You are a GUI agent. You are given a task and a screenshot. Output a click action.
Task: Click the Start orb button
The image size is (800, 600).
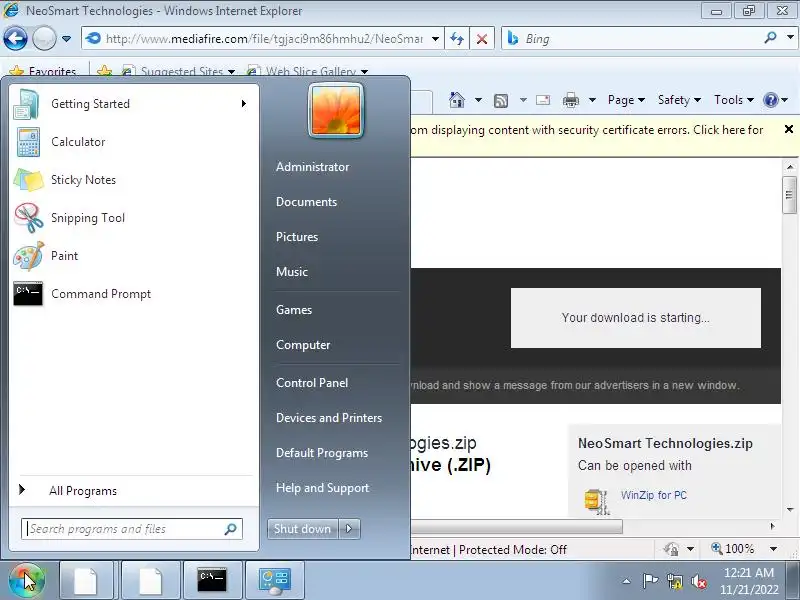27,580
